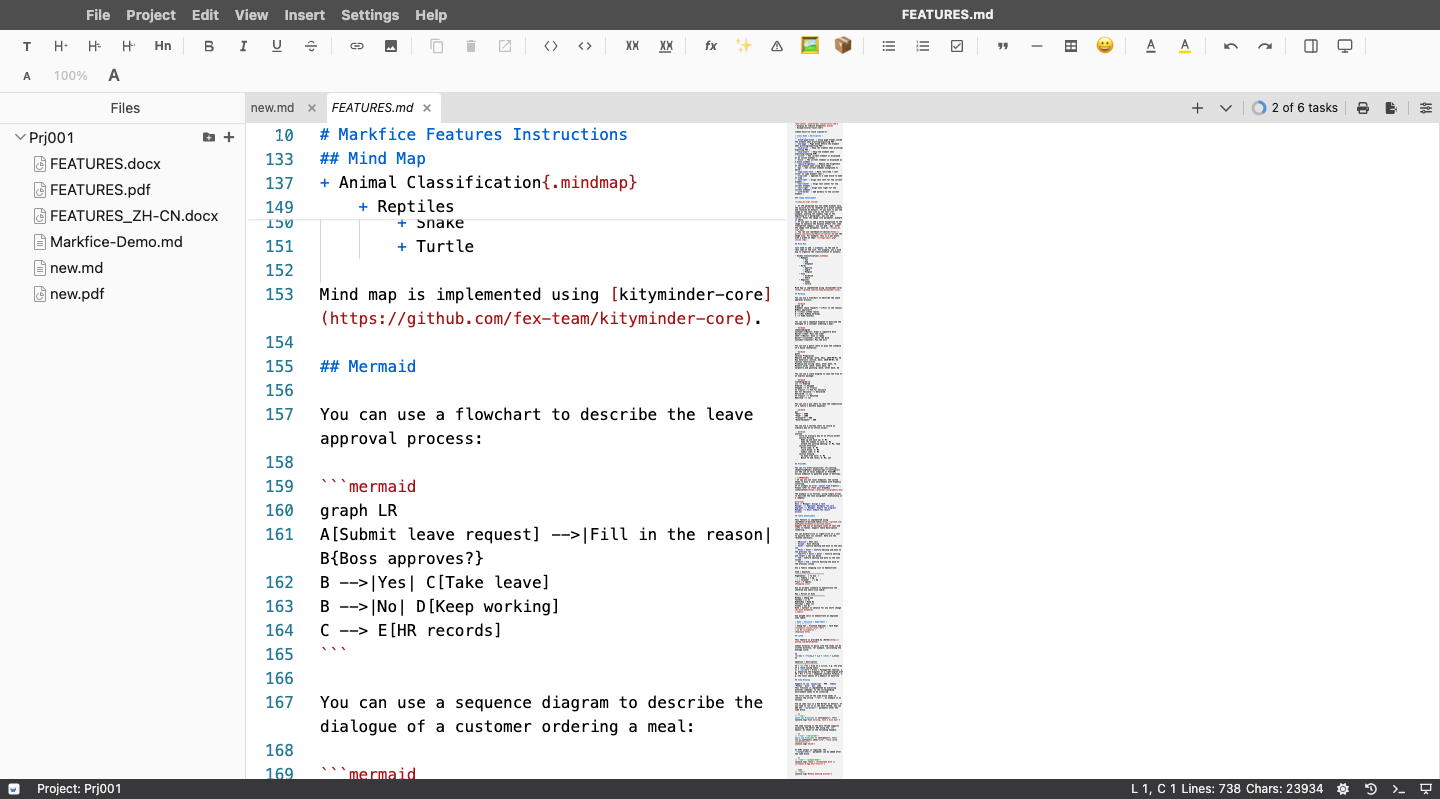The height and width of the screenshot is (799, 1440).
Task: Toggle underline formatting
Action: 277,46
